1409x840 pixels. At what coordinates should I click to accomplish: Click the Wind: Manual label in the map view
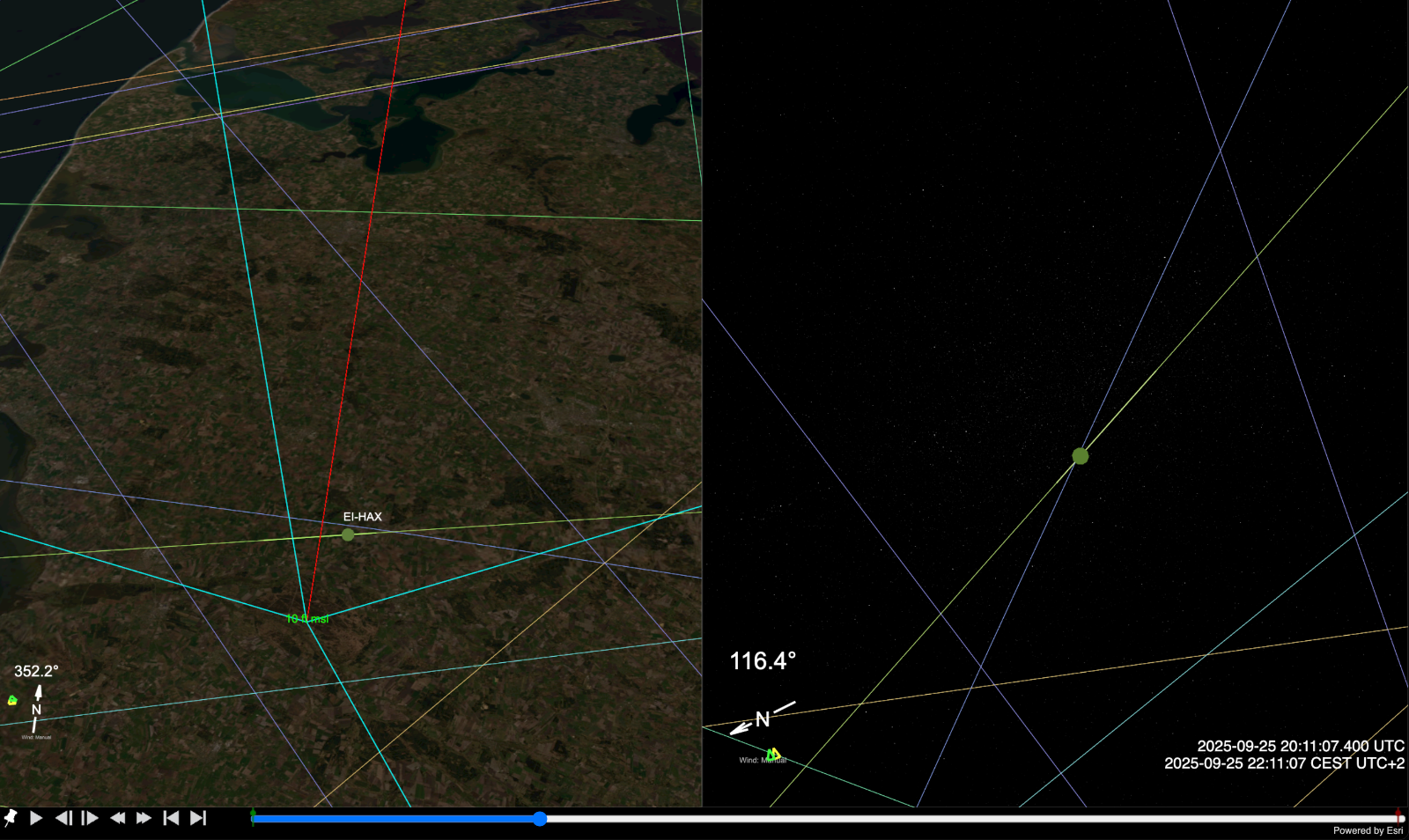click(36, 738)
